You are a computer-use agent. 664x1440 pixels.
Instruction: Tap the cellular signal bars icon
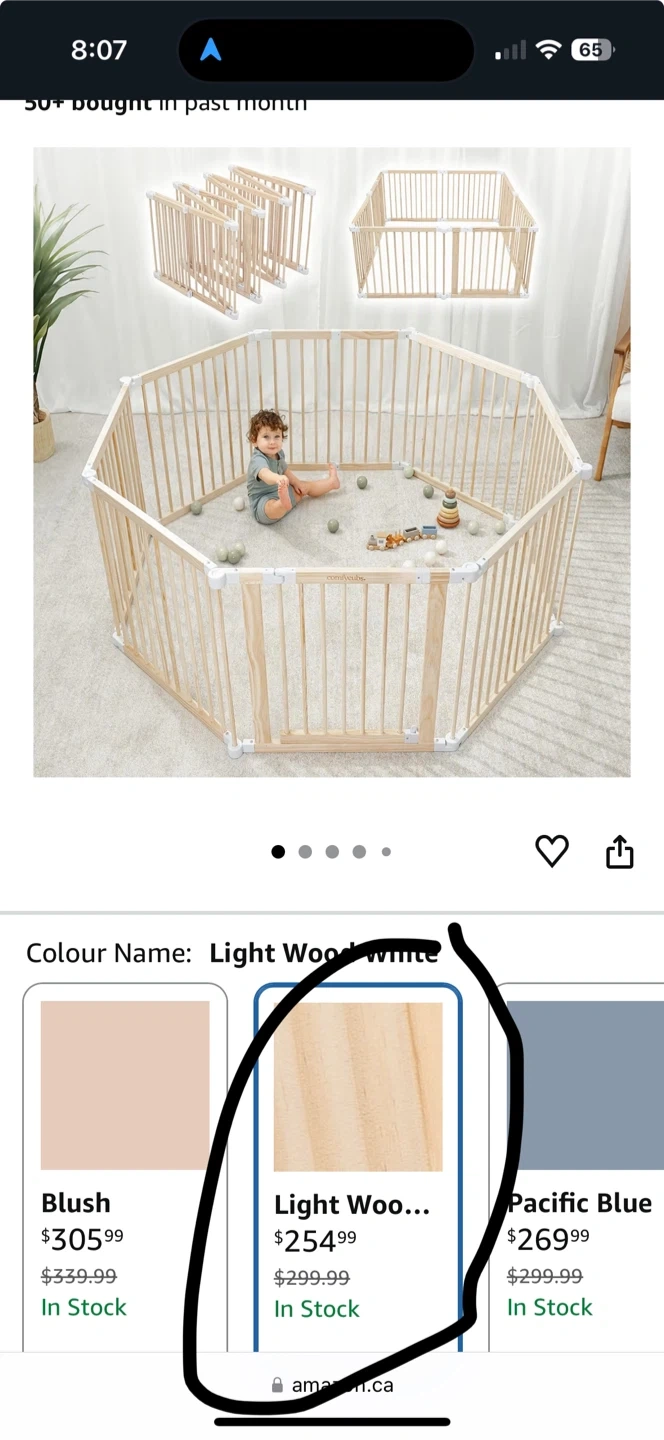(511, 51)
